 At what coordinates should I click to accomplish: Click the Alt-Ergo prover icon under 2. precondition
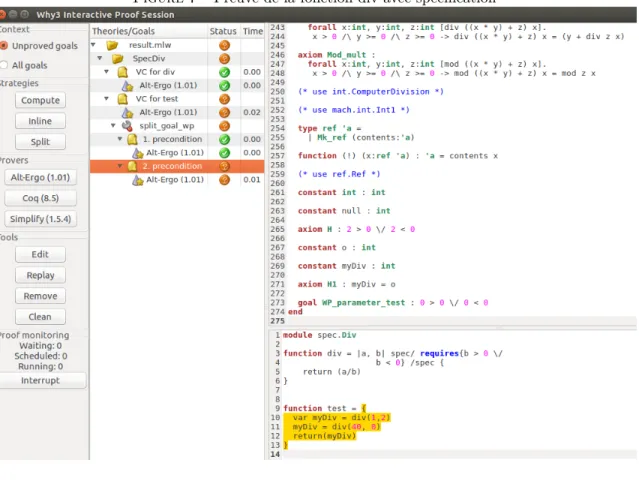point(138,180)
